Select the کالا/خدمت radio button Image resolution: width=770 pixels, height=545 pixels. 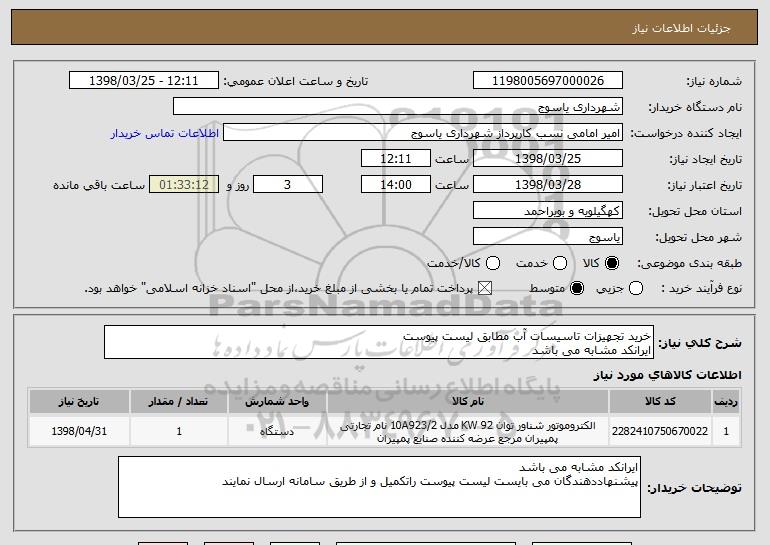pos(493,264)
